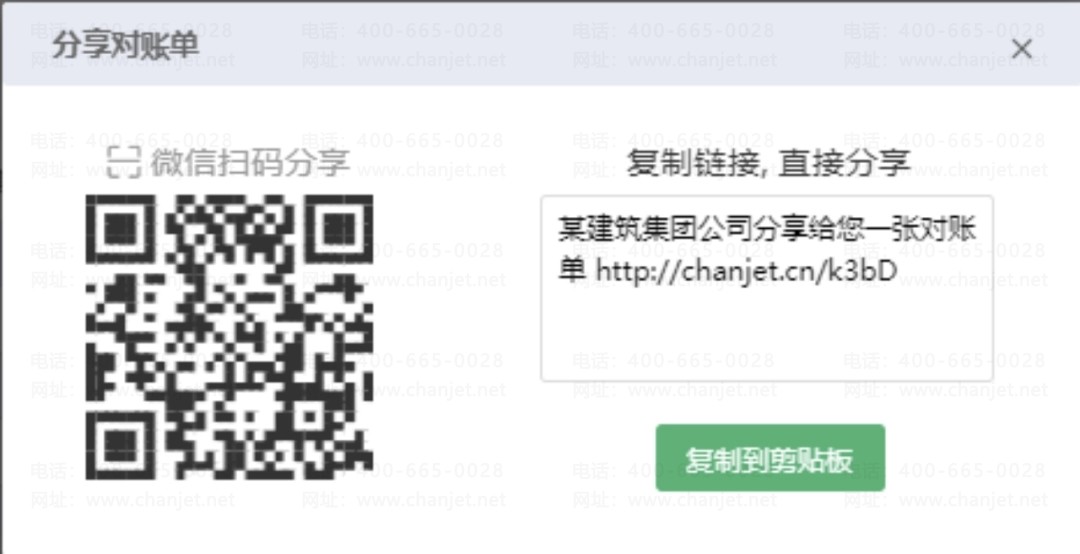Click the QR code top-right finder square
Viewport: 1080px width, 554px height.
click(x=339, y=229)
